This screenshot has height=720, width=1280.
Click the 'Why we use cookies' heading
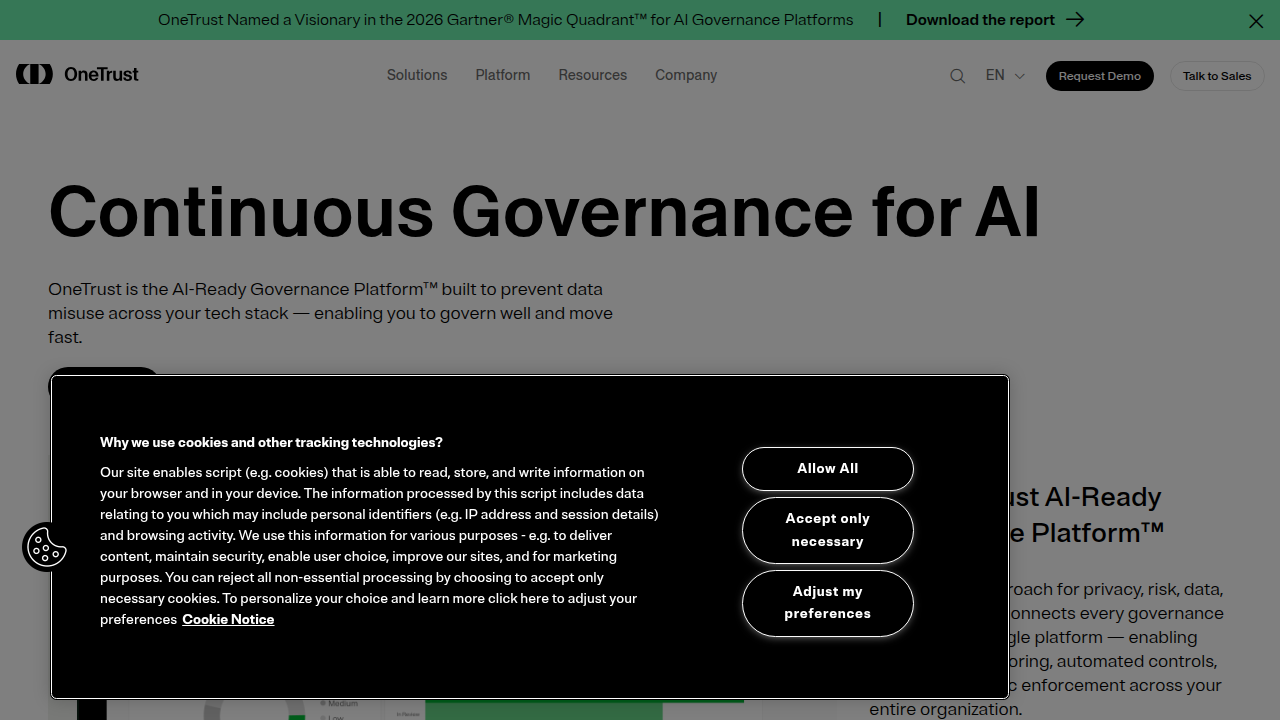[271, 442]
